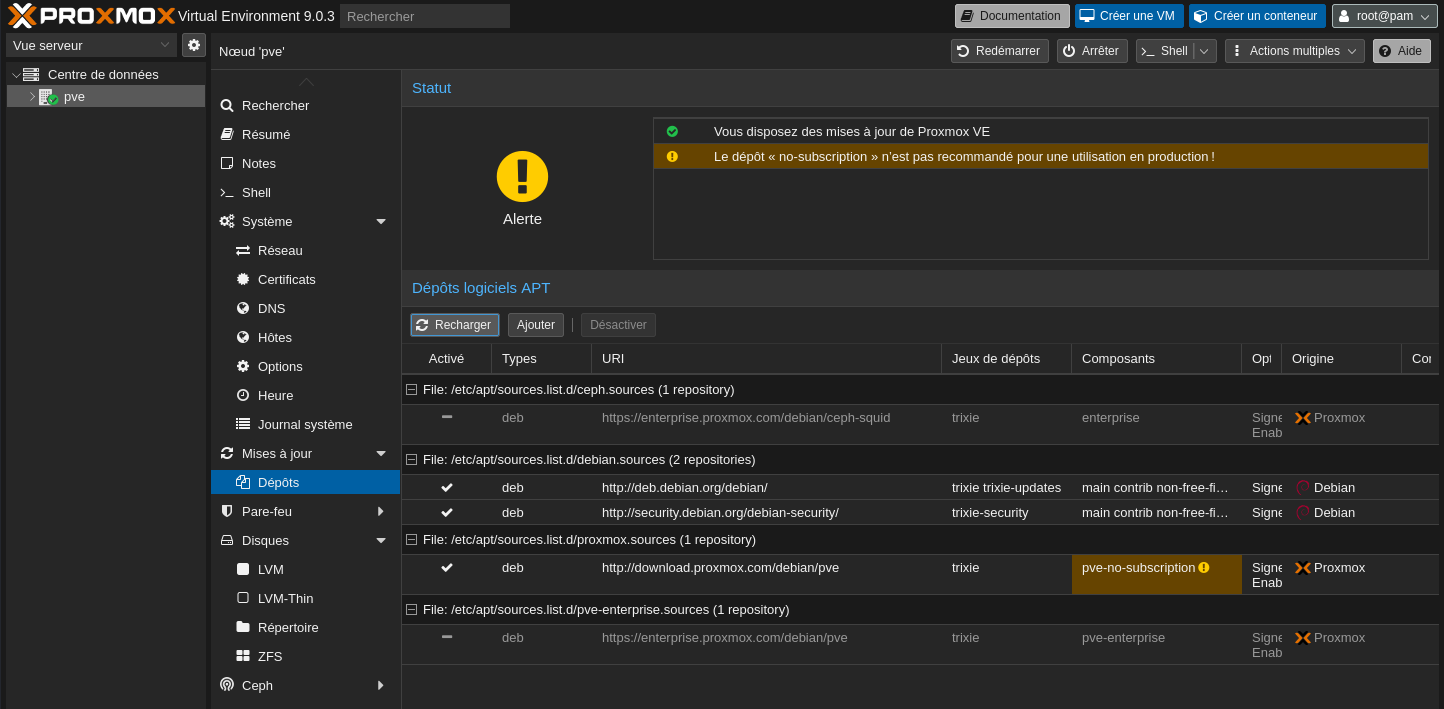Click the Proxmox logo
This screenshot has width=1444, height=709.
91,15
